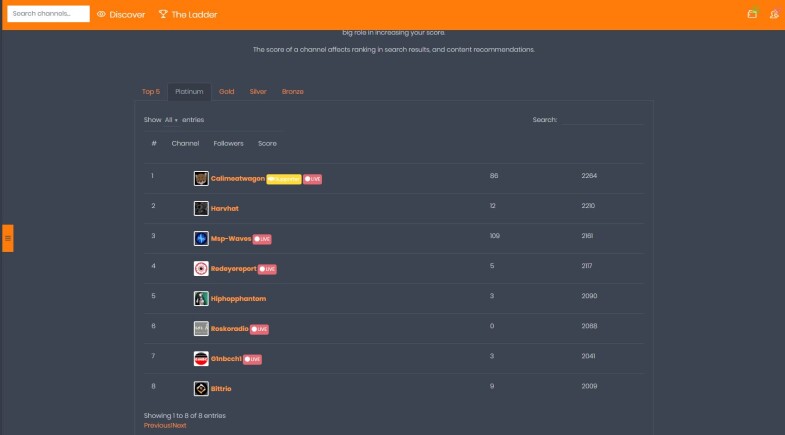
Task: Click Calimeatwagon's LIVE badge
Action: pos(312,179)
